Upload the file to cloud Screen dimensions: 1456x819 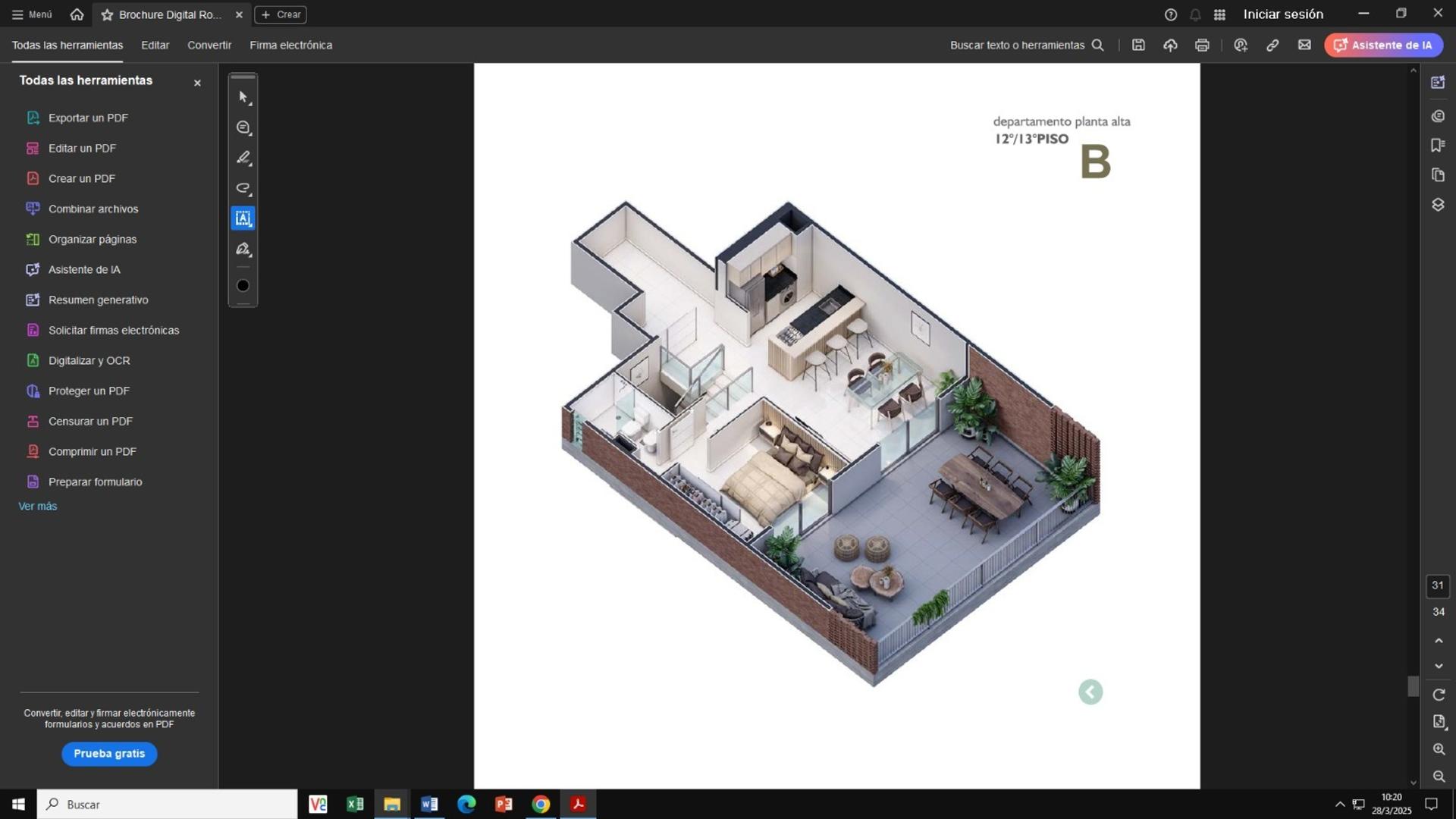tap(1170, 45)
